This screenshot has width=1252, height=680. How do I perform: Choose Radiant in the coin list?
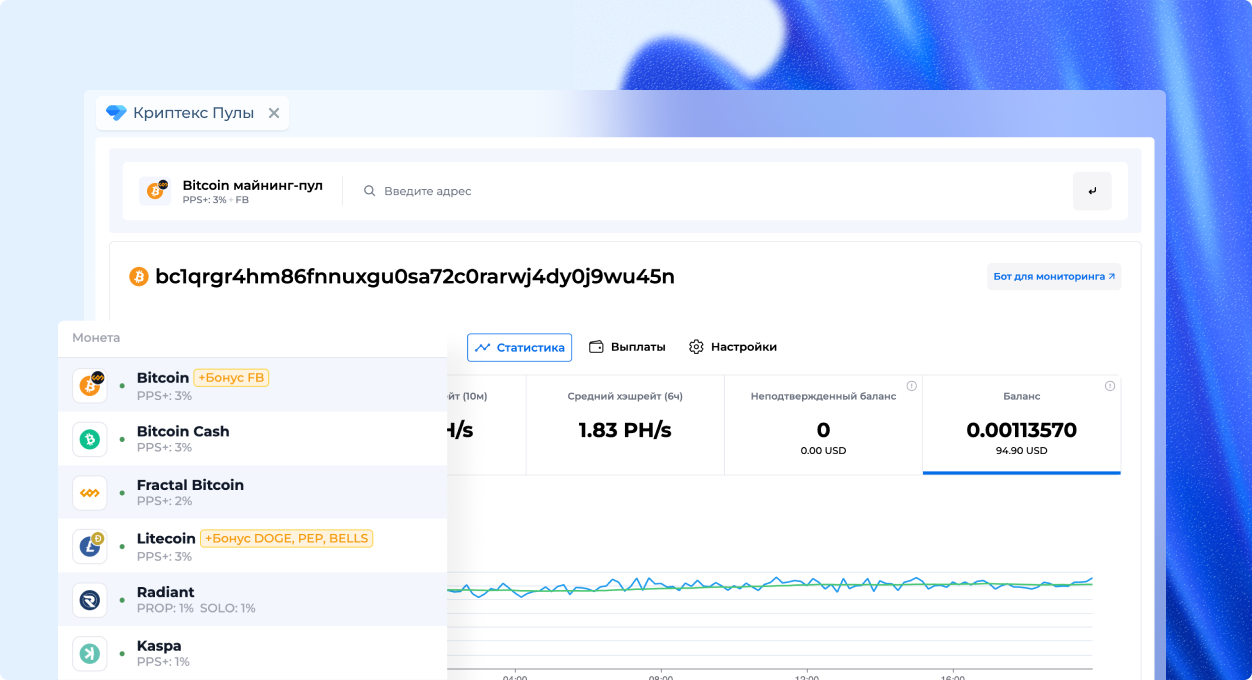pos(252,599)
